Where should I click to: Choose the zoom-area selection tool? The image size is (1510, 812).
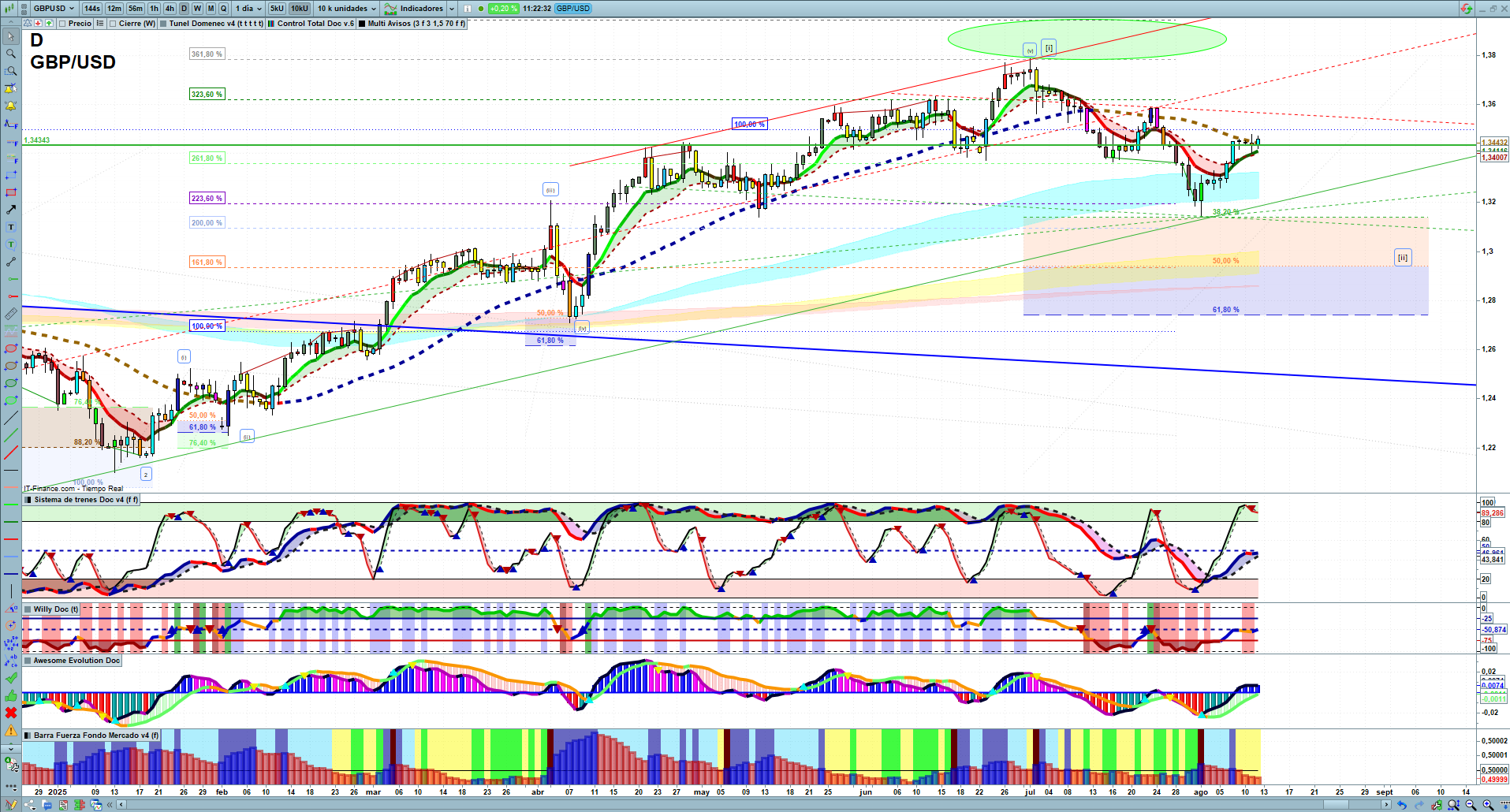[x=11, y=71]
